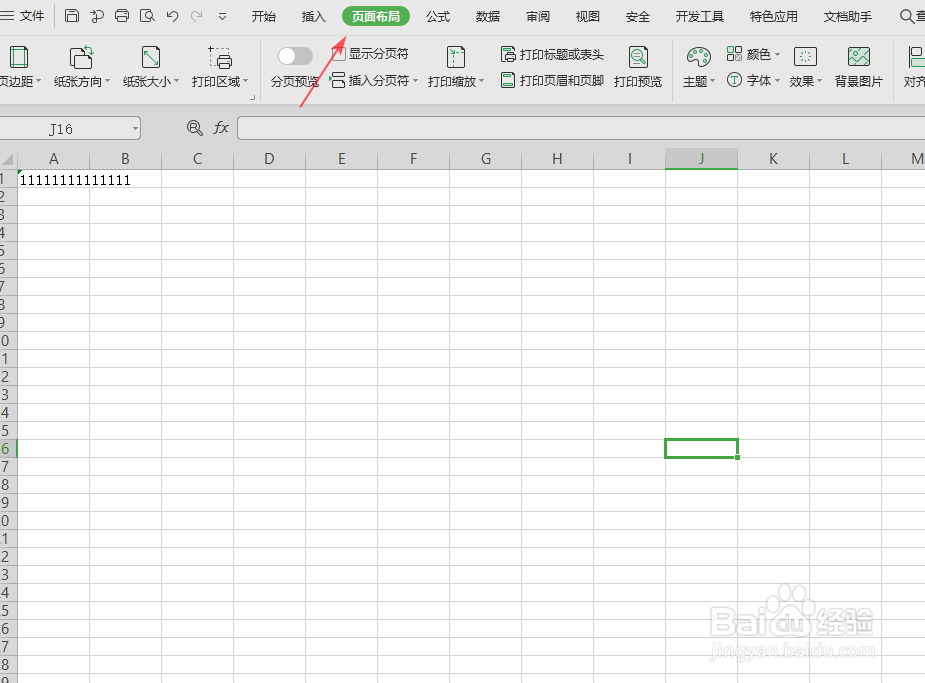
Task: Switch to the 视图 tab
Action: click(588, 17)
